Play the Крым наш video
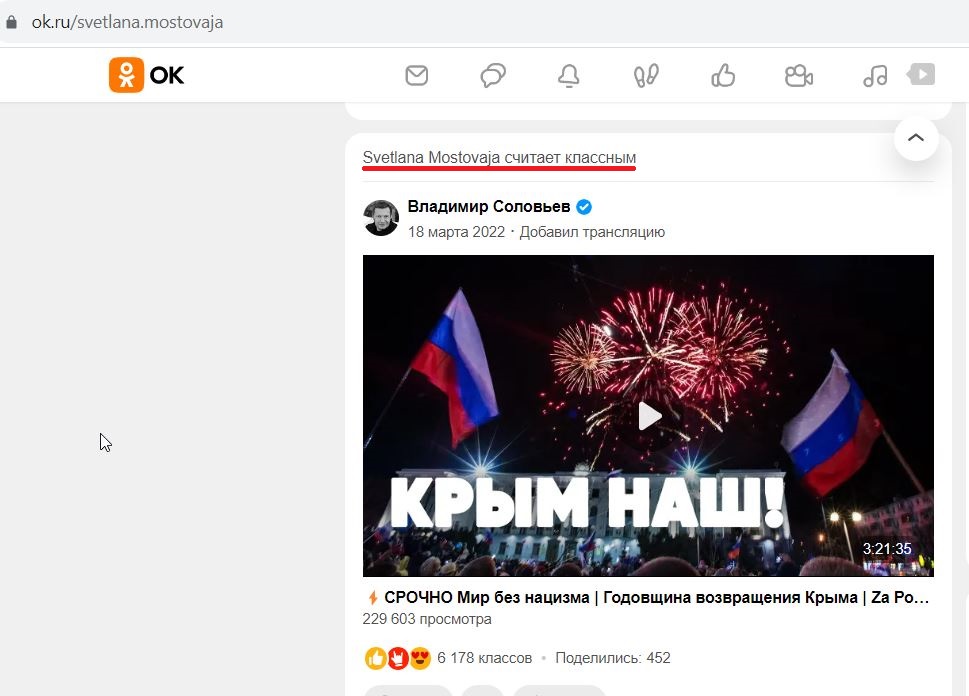 point(649,416)
